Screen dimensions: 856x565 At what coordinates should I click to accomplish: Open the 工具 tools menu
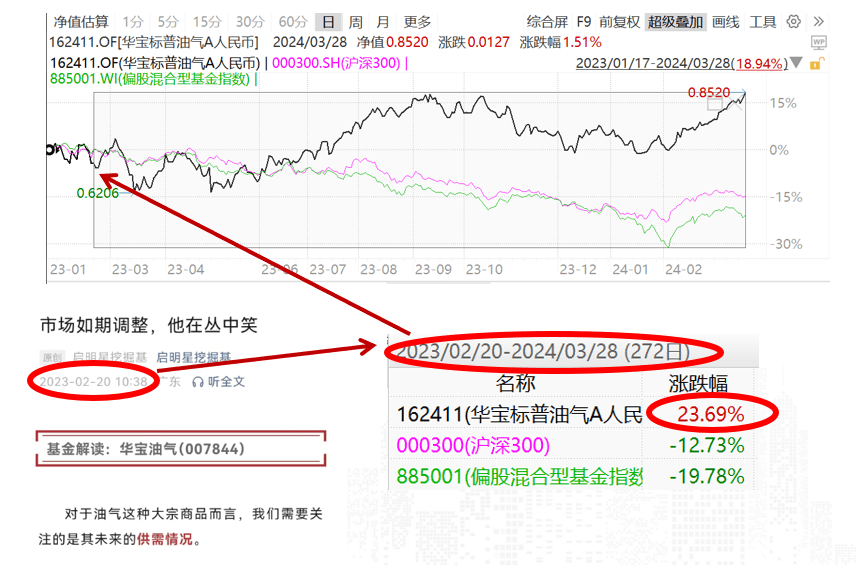[x=762, y=21]
